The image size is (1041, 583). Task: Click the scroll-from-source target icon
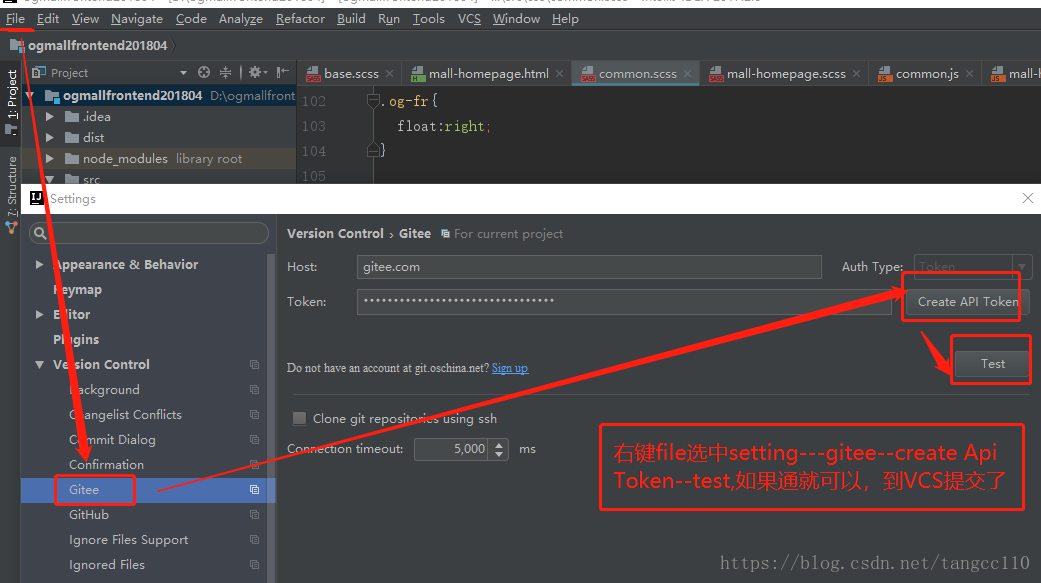click(204, 72)
